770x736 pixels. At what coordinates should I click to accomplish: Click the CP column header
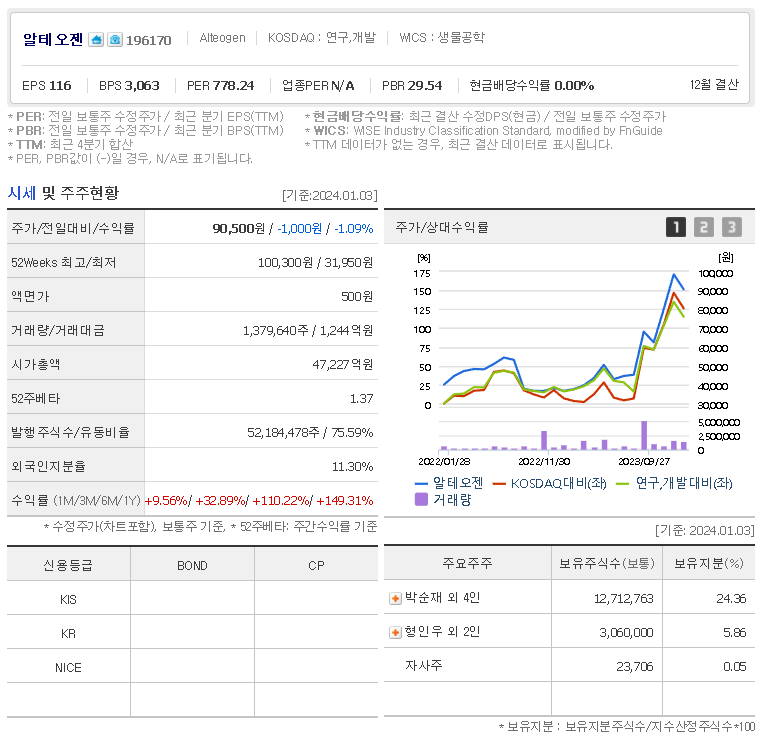point(316,566)
